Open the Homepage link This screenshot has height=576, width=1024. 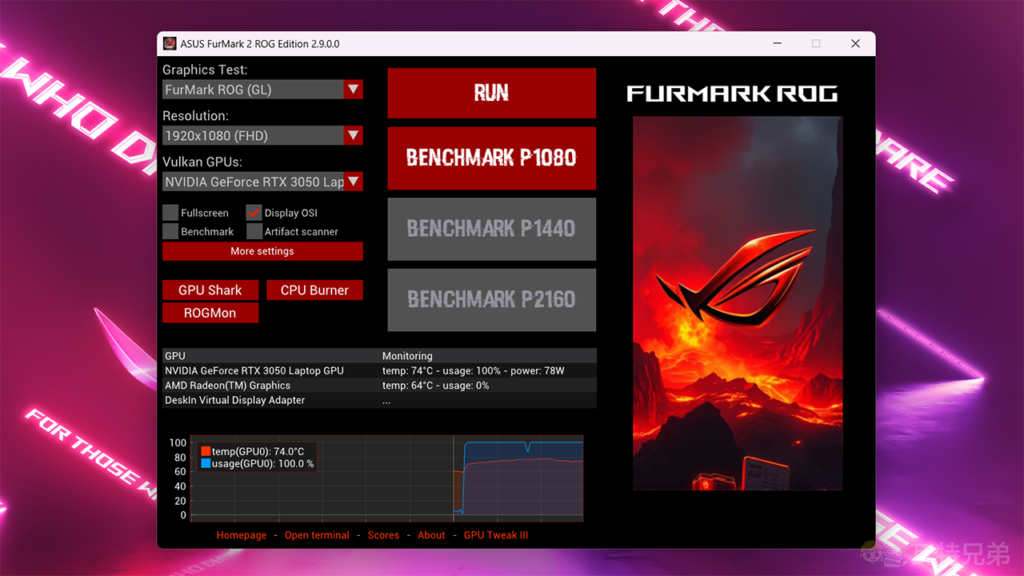coord(242,535)
